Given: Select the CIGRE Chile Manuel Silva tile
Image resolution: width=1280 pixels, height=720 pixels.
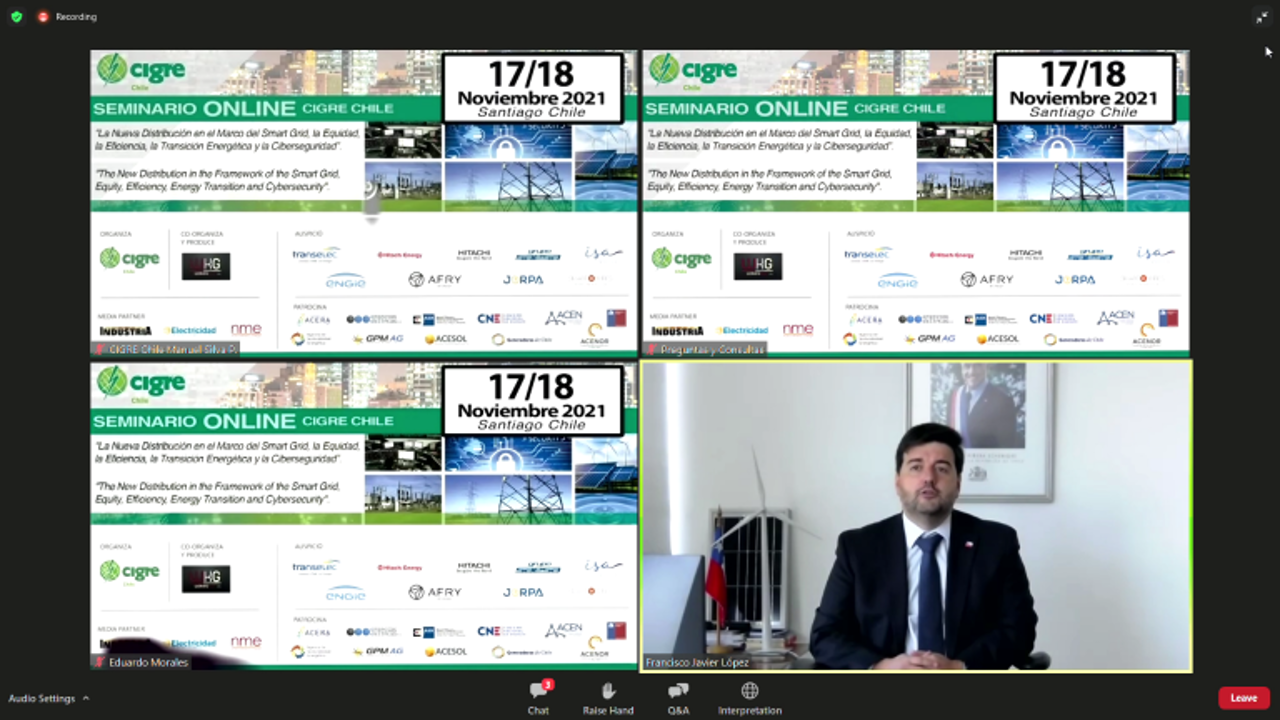Looking at the screenshot, I should pyautogui.click(x=364, y=203).
